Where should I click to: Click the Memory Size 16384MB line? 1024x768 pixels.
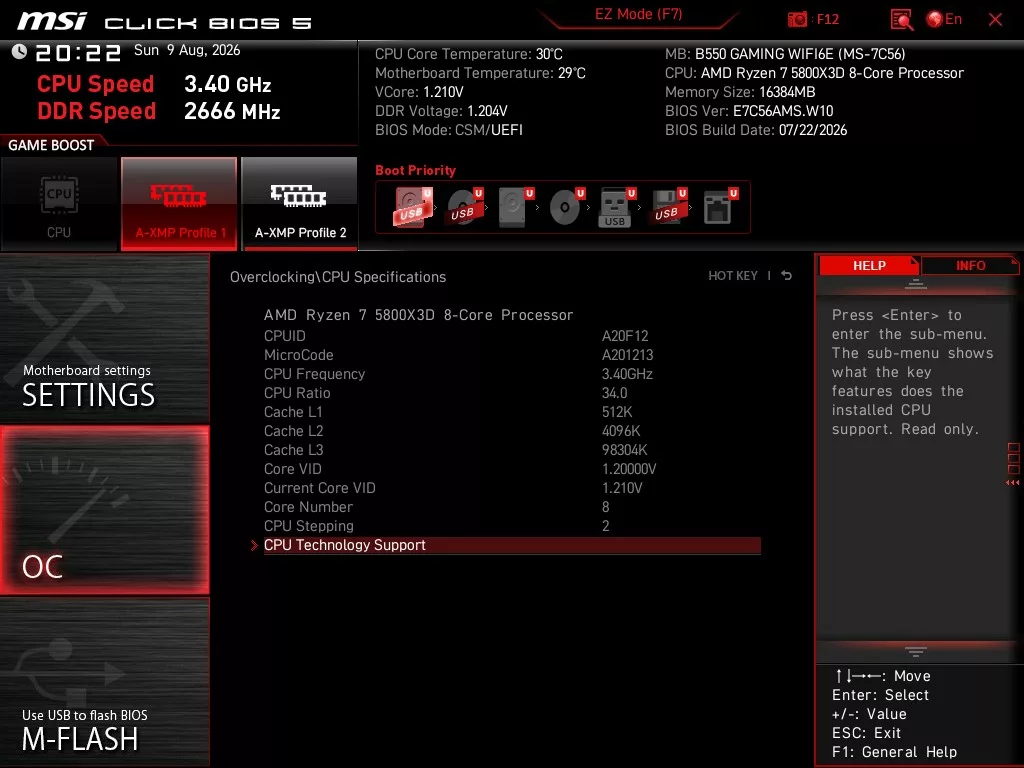point(740,92)
